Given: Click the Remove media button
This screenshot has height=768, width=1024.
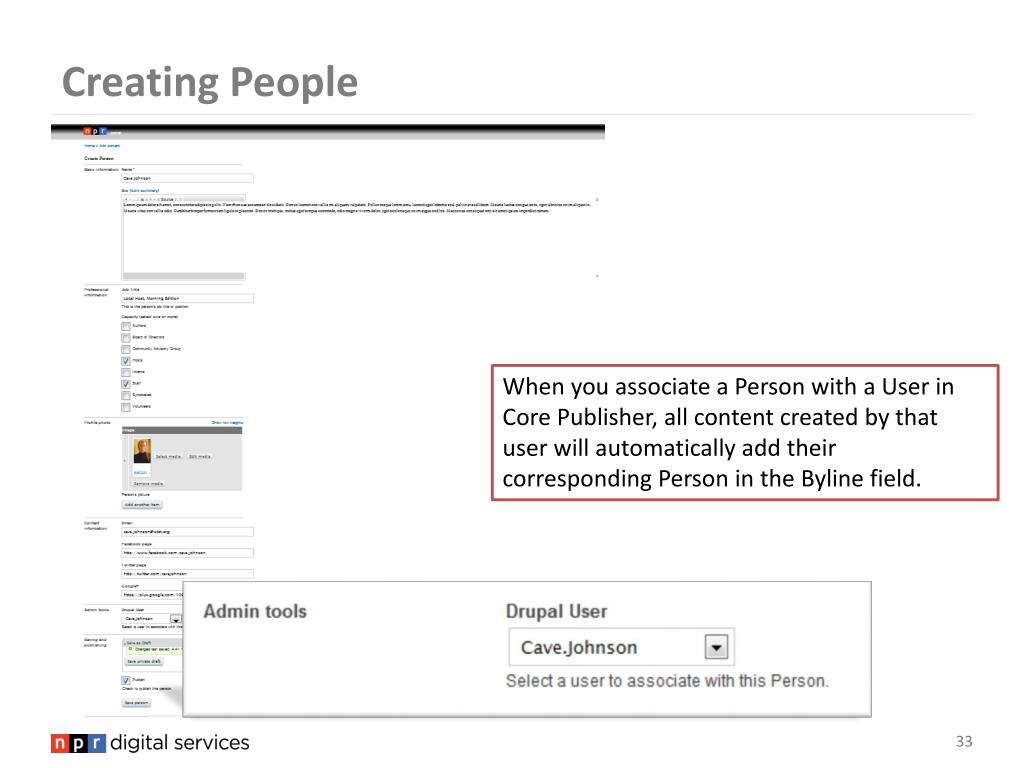Looking at the screenshot, I should (148, 484).
